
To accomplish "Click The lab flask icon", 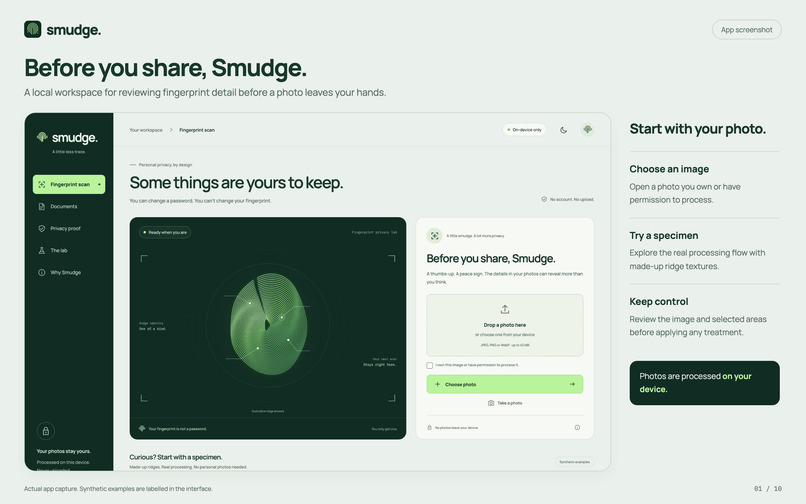I will 42,250.
